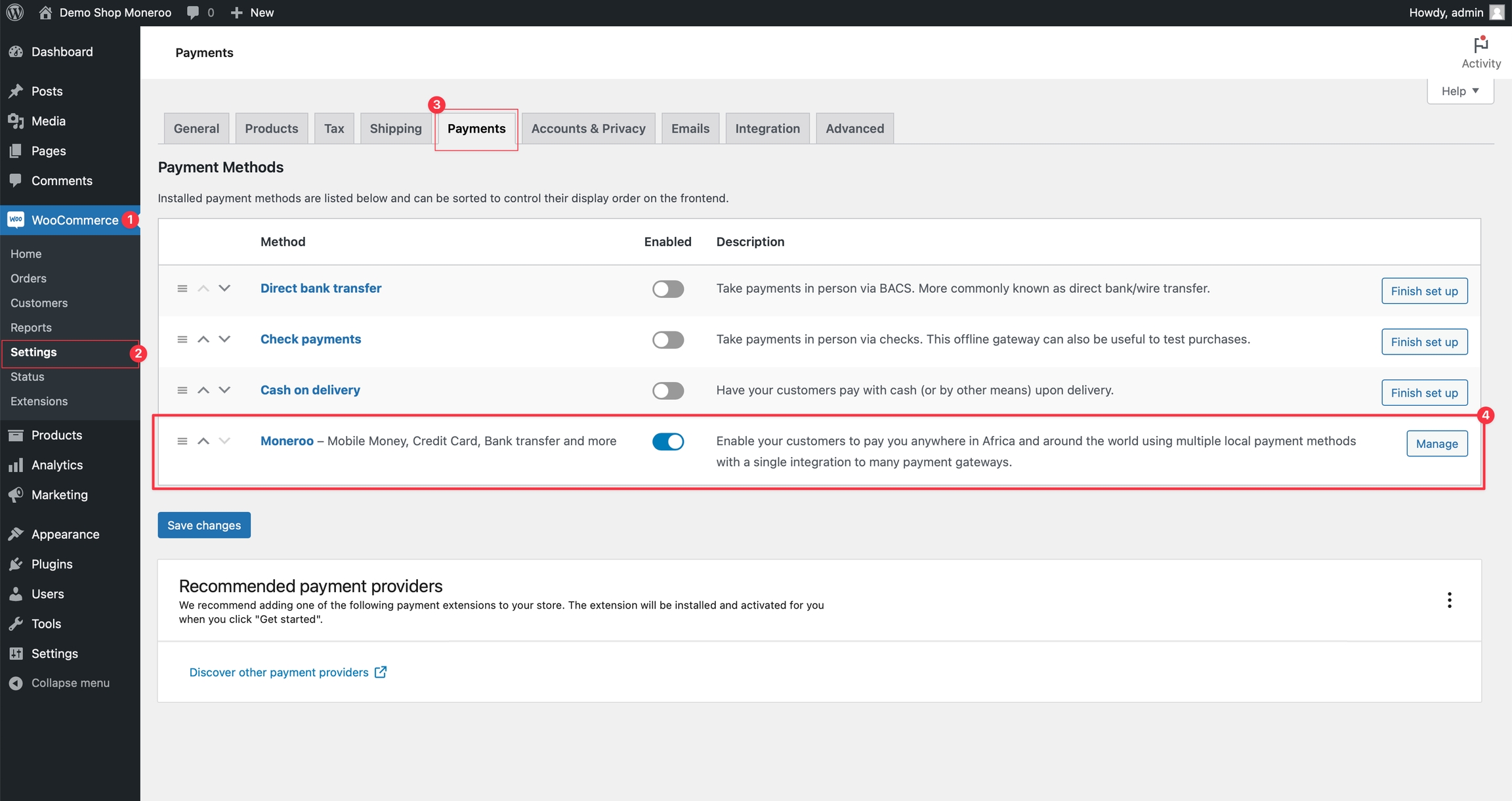Click the Pages icon in sidebar

[x=16, y=151]
